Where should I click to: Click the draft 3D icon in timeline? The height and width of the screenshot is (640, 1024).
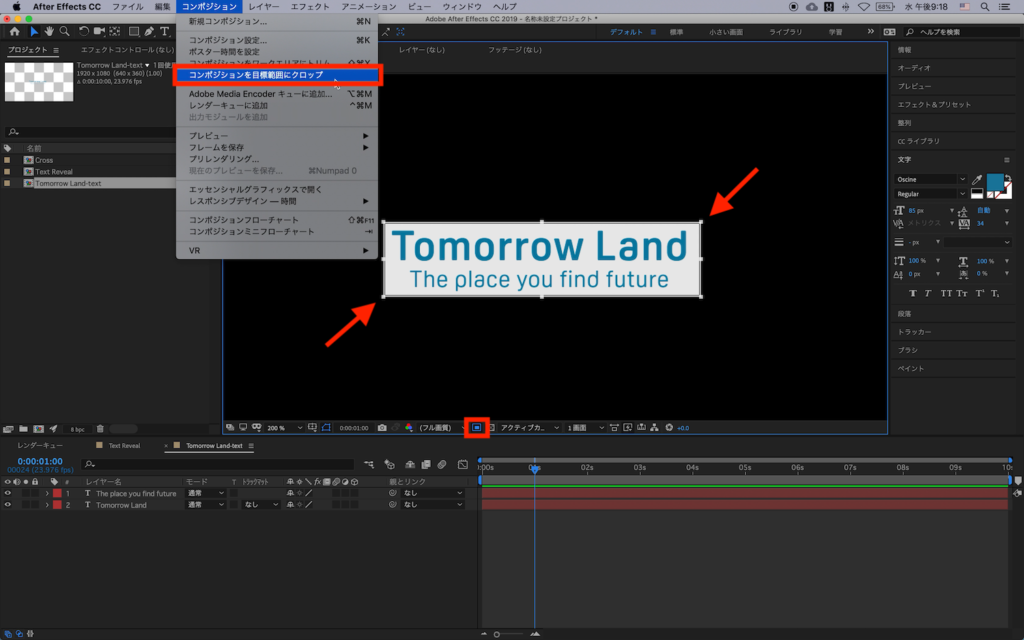pyautogui.click(x=389, y=464)
